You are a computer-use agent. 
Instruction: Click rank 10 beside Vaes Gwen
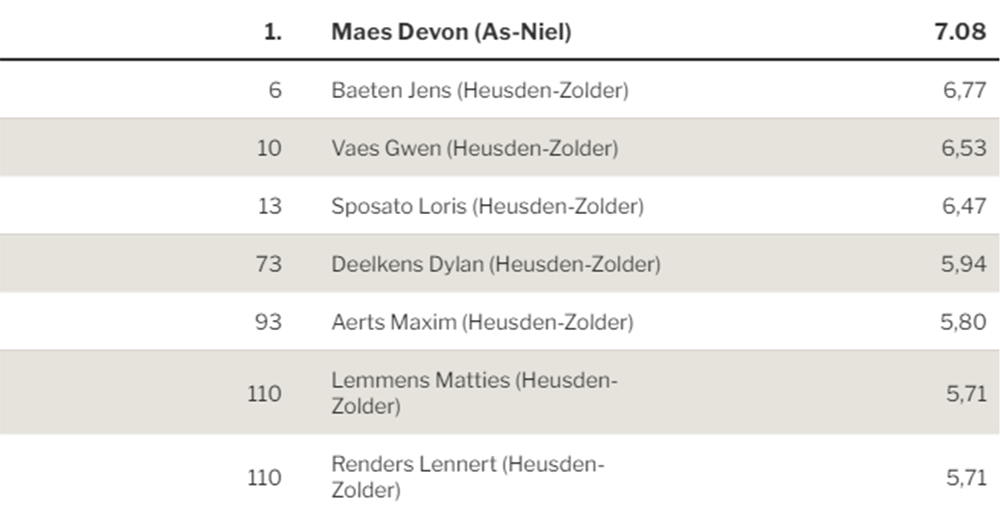tap(268, 148)
